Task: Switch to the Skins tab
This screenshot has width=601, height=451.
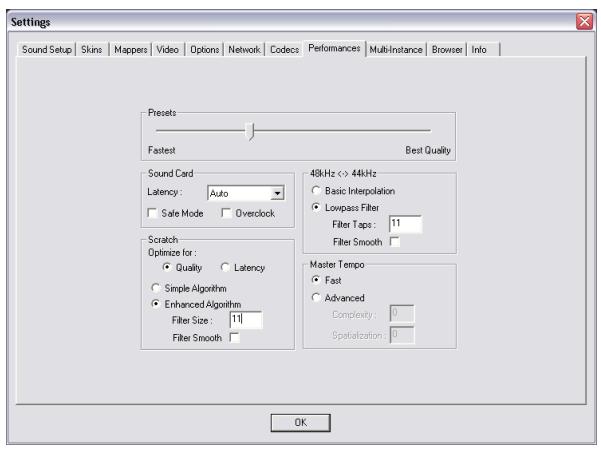Action: tap(92, 49)
